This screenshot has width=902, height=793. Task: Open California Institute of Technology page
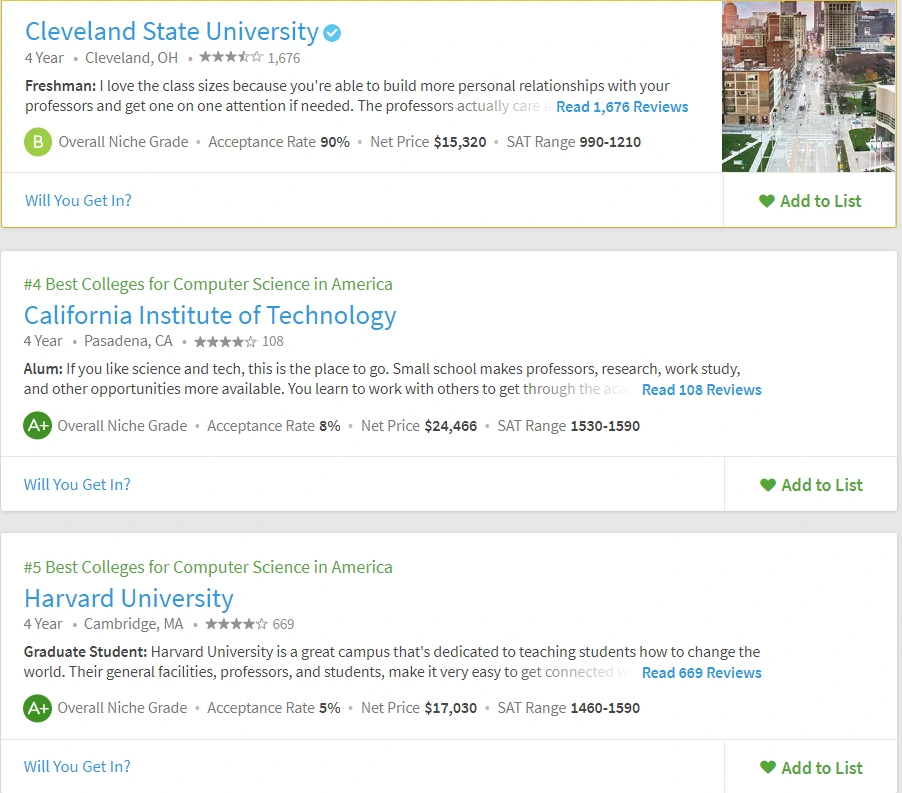pyautogui.click(x=210, y=316)
